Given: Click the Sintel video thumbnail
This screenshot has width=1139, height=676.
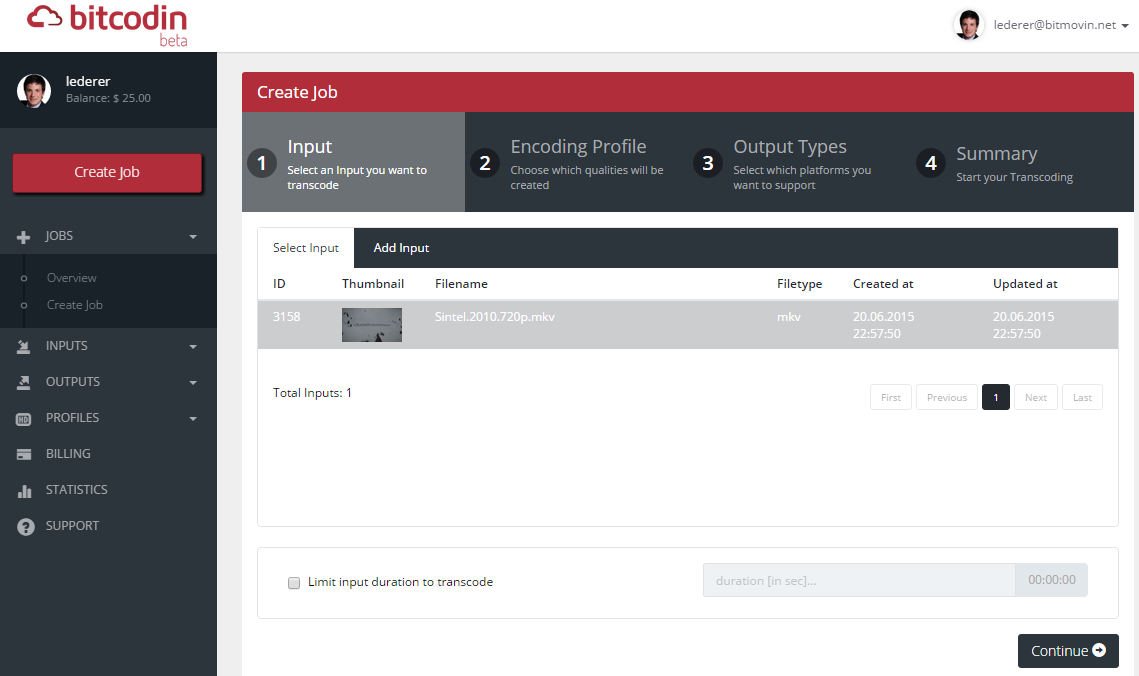Looking at the screenshot, I should point(372,325).
